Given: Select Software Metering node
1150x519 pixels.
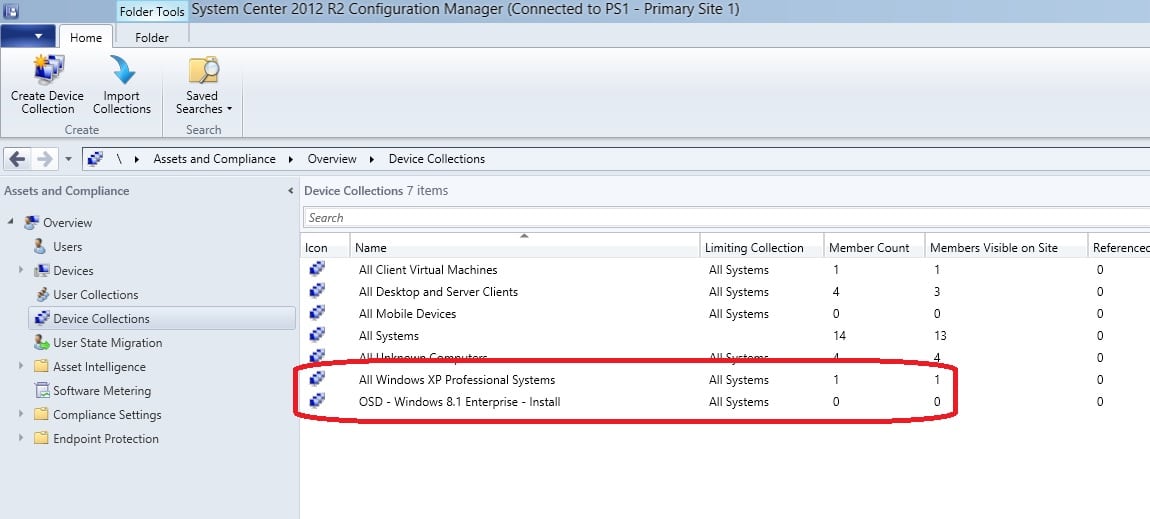Looking at the screenshot, I should [x=102, y=391].
